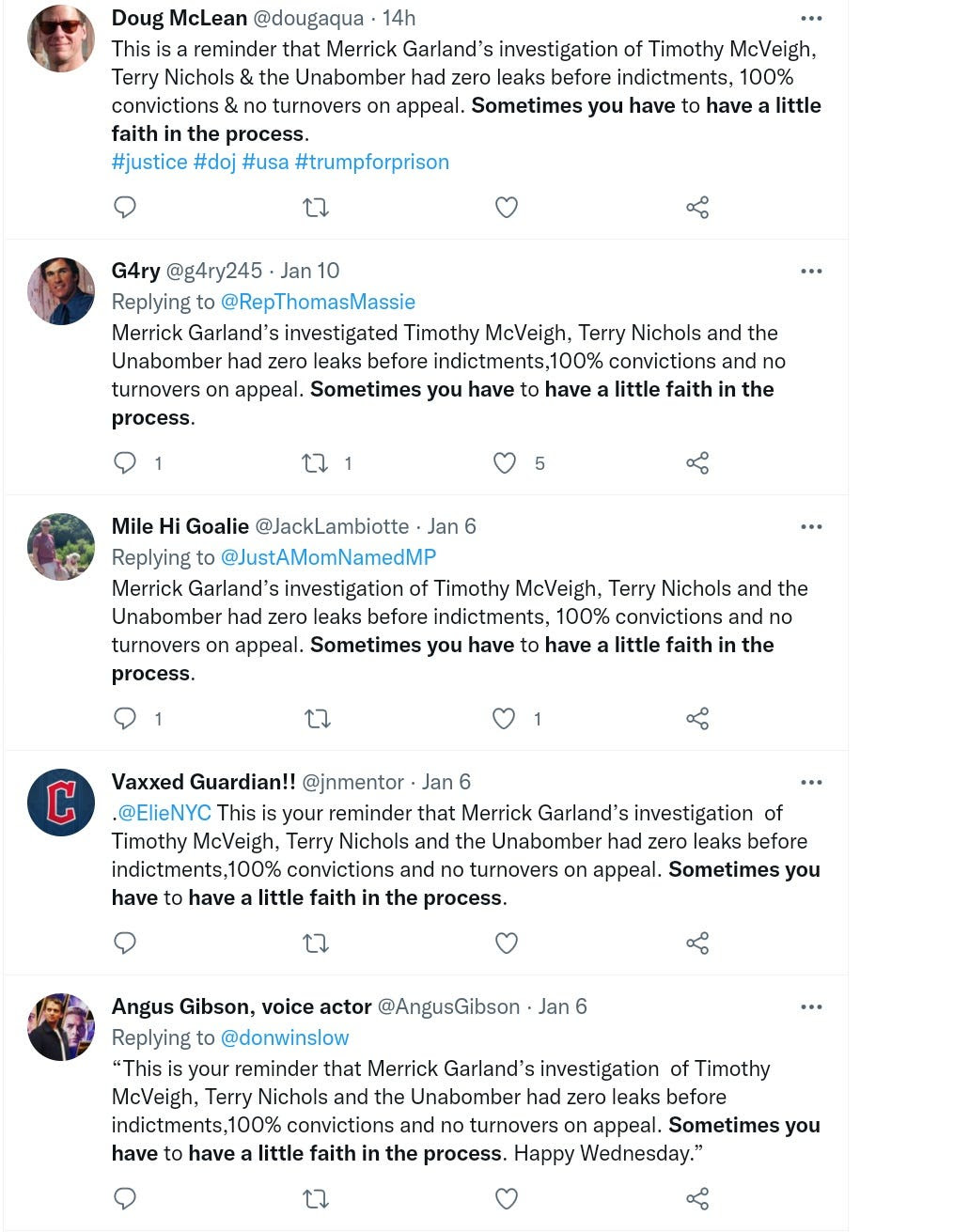Open more options on G4ry's tweet

[x=811, y=271]
